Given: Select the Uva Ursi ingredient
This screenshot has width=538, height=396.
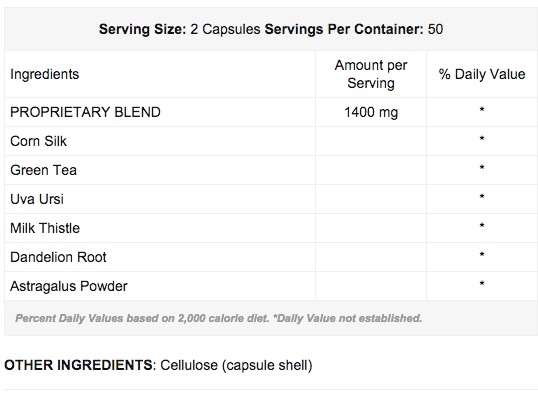Looking at the screenshot, I should coord(37,199).
